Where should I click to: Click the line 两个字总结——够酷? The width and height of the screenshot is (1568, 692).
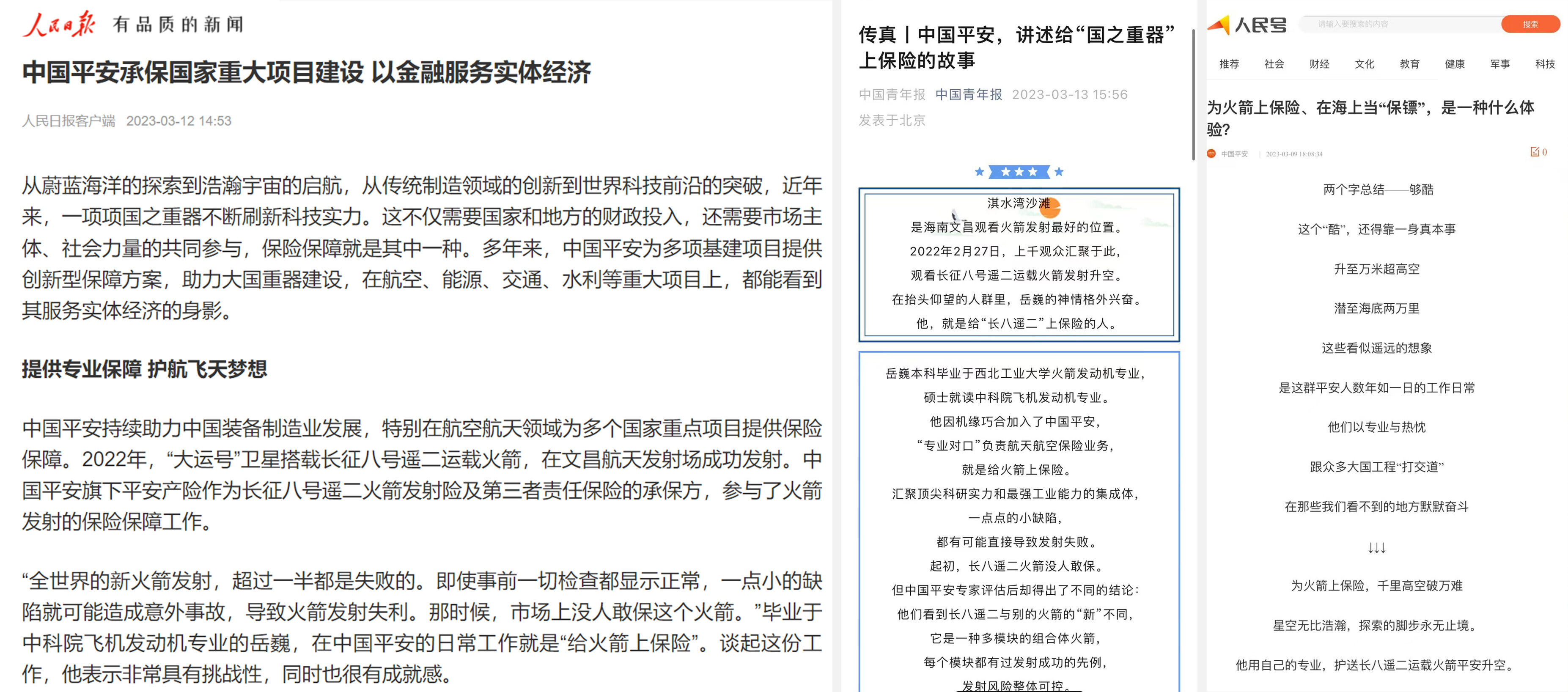click(x=1378, y=189)
